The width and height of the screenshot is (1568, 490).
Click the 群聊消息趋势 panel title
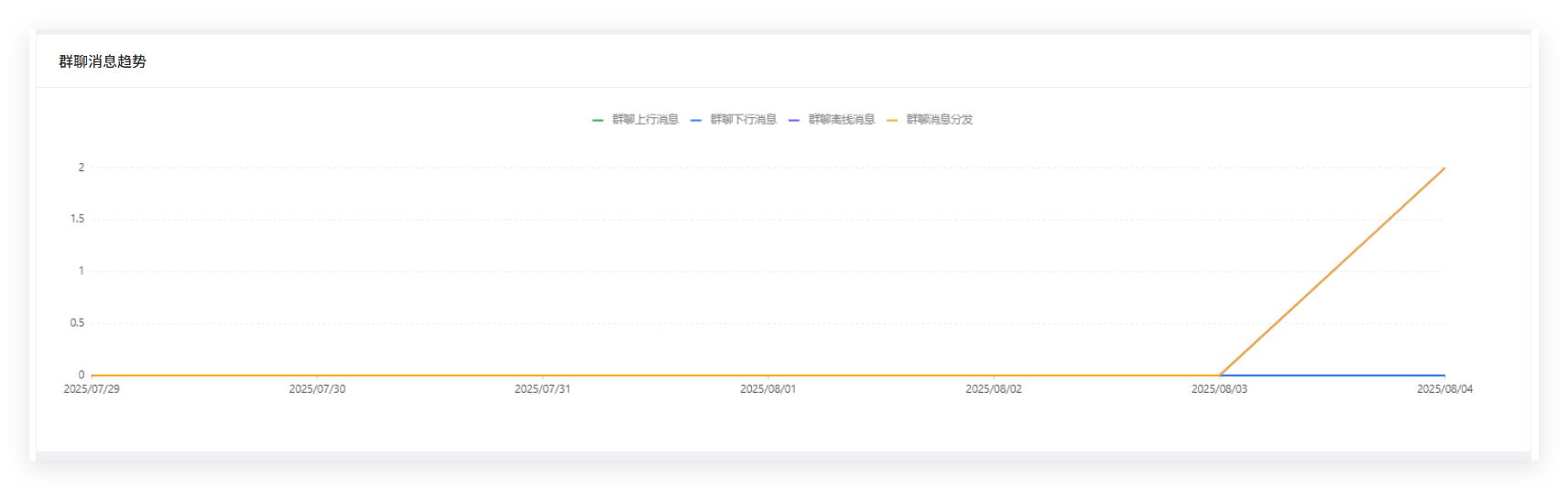[x=103, y=61]
